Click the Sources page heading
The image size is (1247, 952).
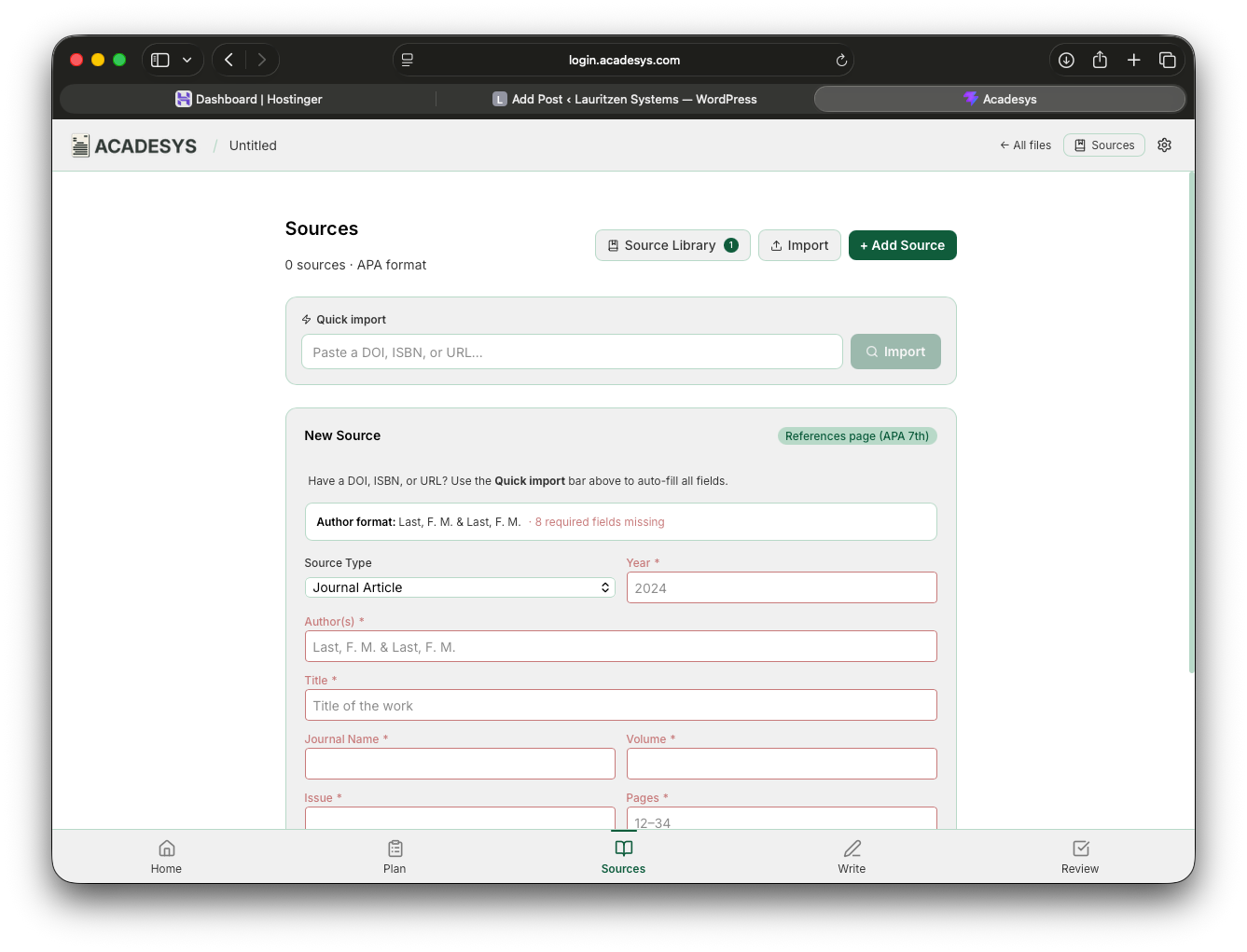pos(322,228)
